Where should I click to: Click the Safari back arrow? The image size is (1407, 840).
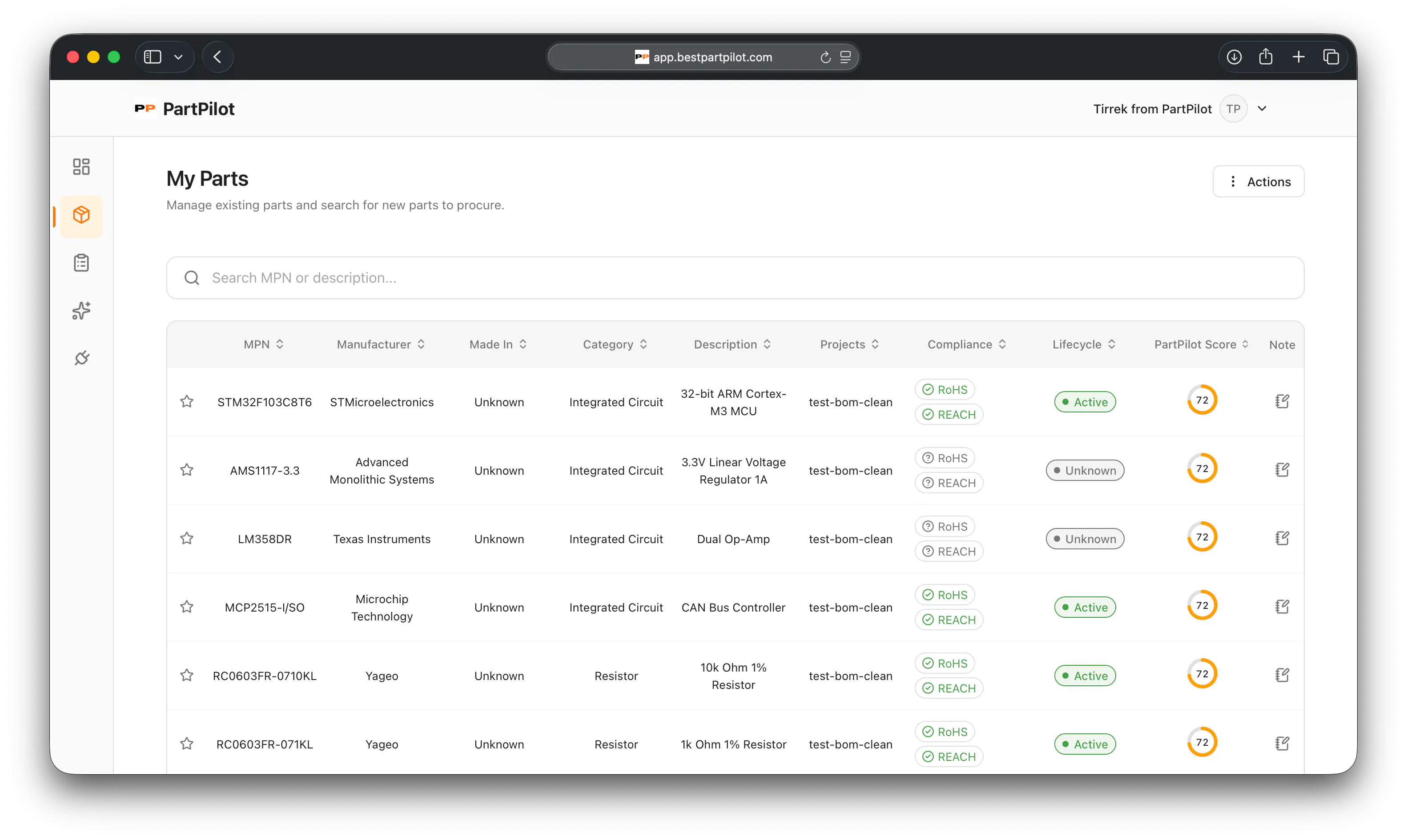coord(217,56)
